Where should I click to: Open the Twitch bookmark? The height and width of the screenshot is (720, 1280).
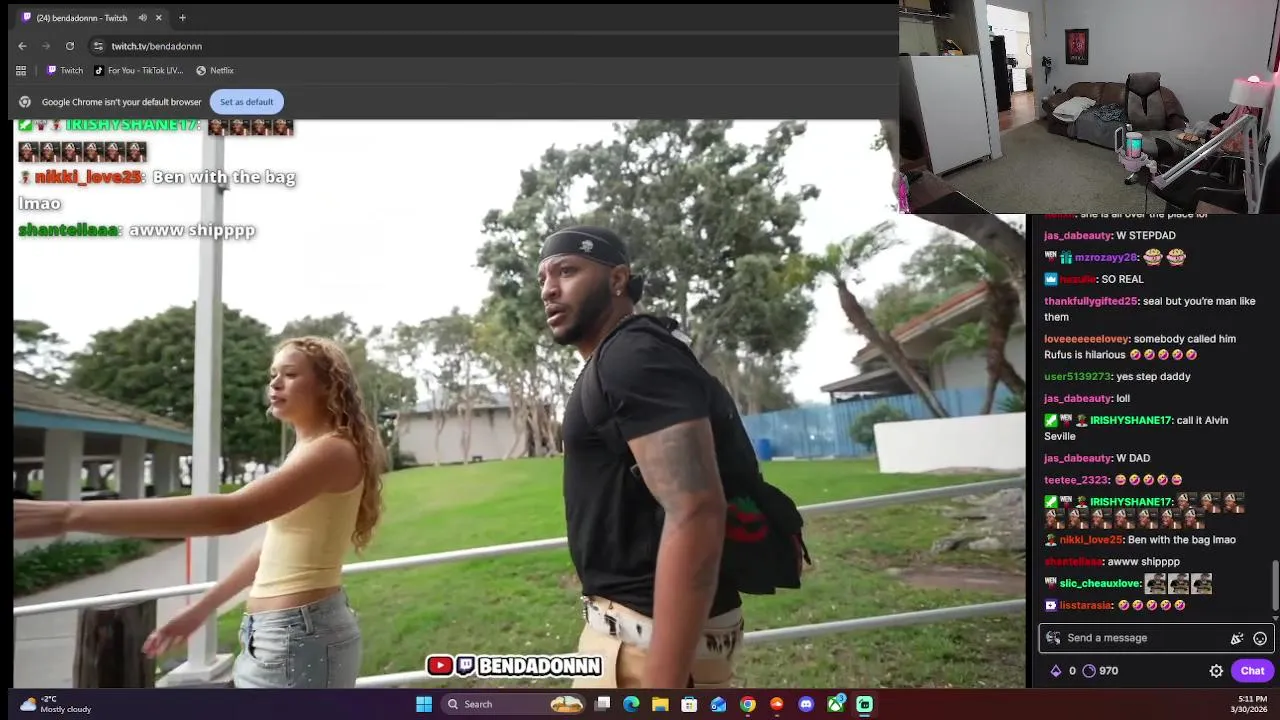point(65,70)
